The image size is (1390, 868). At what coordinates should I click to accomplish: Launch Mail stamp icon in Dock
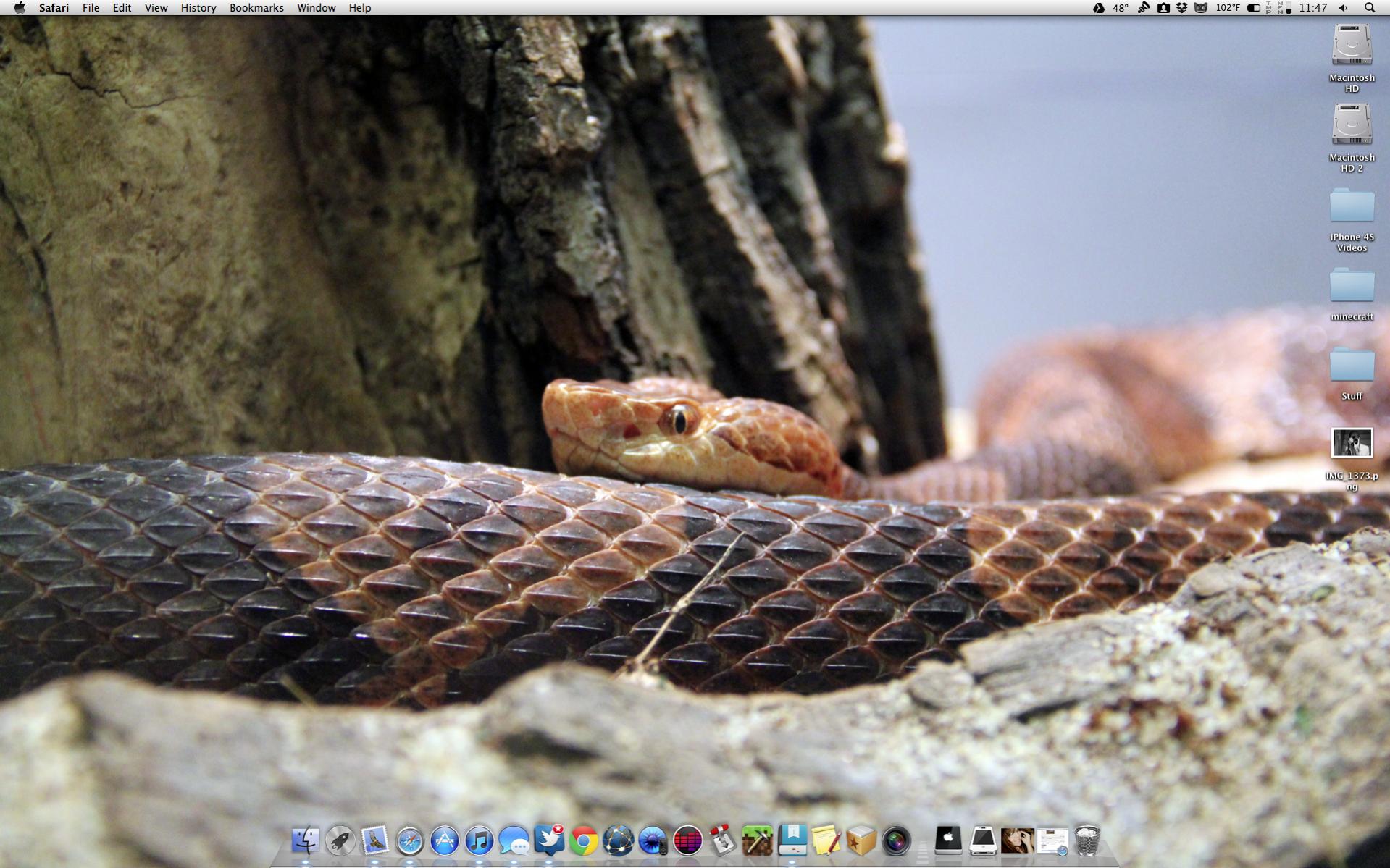click(374, 840)
